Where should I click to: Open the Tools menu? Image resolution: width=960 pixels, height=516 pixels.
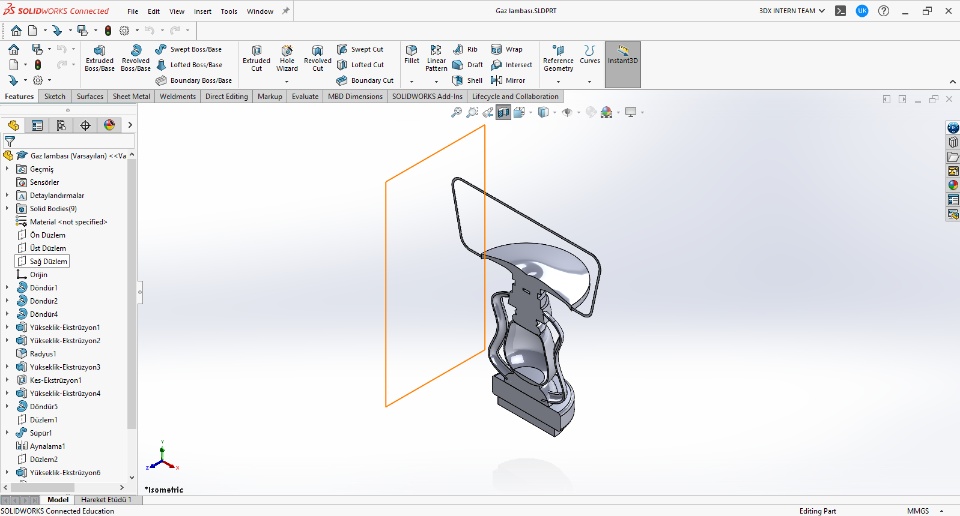pos(229,12)
